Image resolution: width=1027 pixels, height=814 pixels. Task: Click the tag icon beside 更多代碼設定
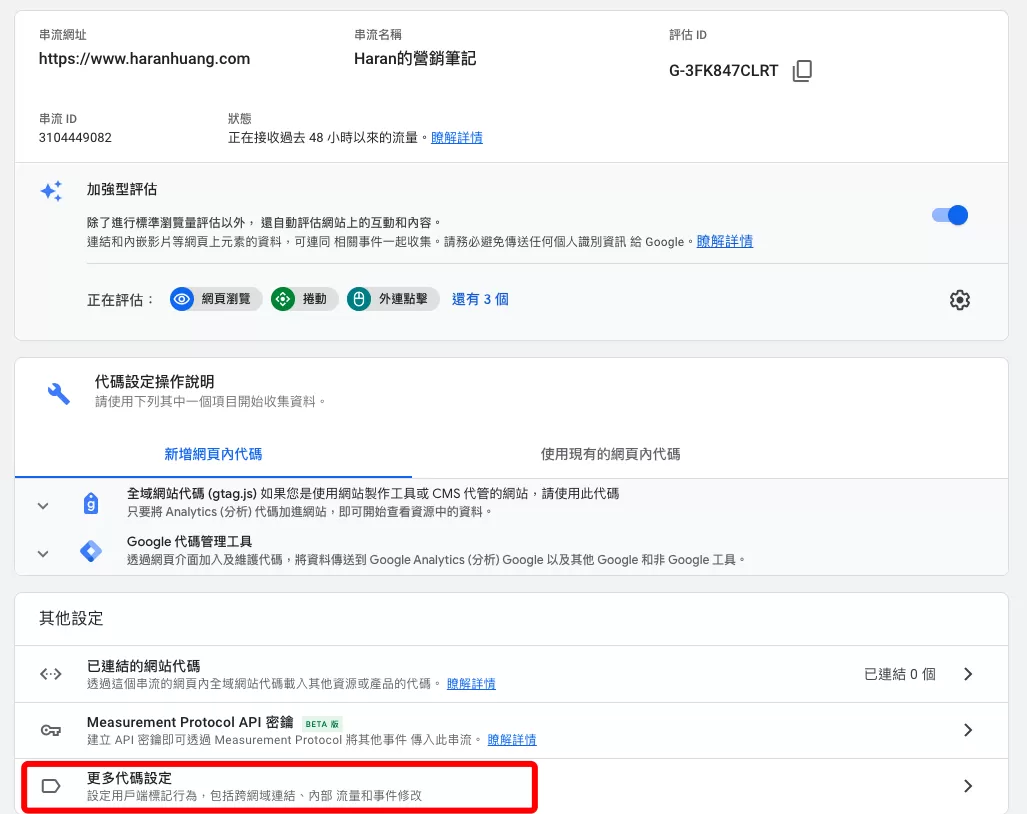(x=51, y=786)
